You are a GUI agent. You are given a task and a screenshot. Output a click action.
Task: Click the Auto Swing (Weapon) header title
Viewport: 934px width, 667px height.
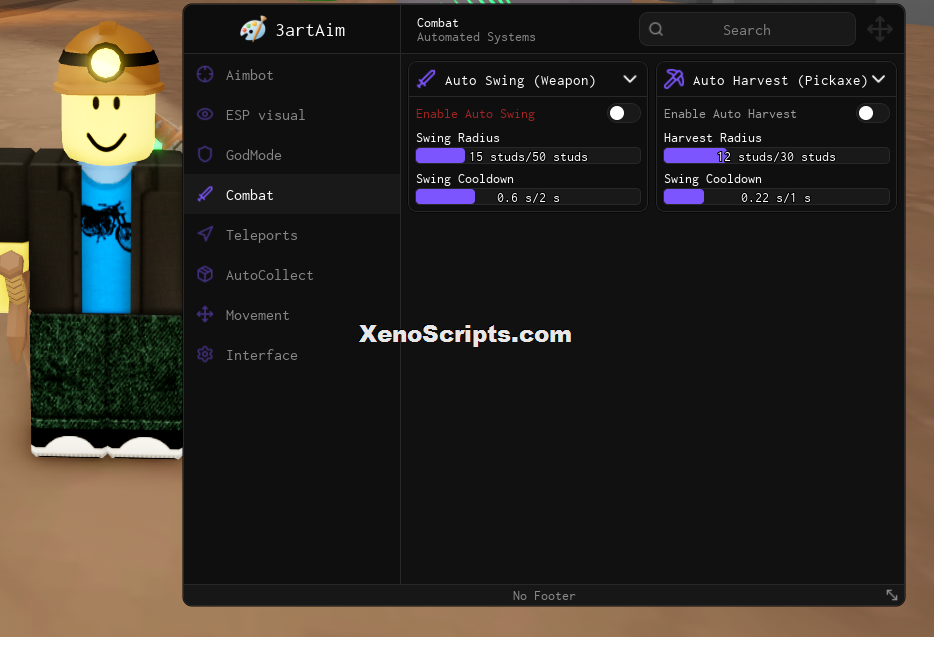click(520, 80)
